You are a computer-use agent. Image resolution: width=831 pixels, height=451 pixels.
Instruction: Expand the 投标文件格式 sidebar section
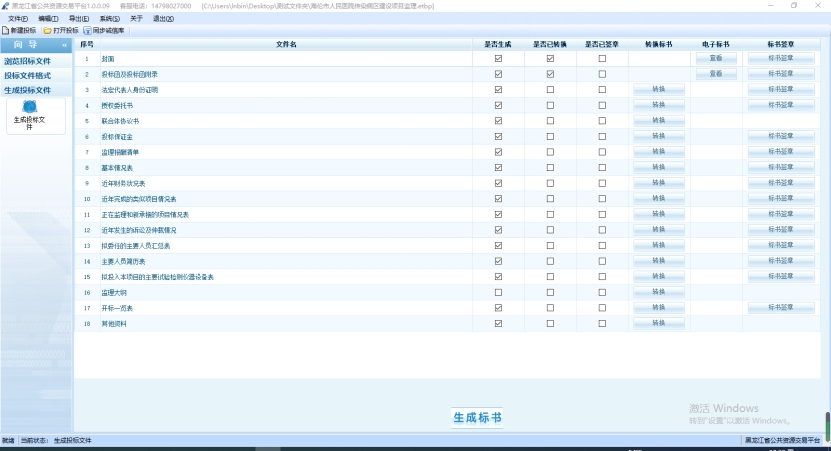point(27,75)
